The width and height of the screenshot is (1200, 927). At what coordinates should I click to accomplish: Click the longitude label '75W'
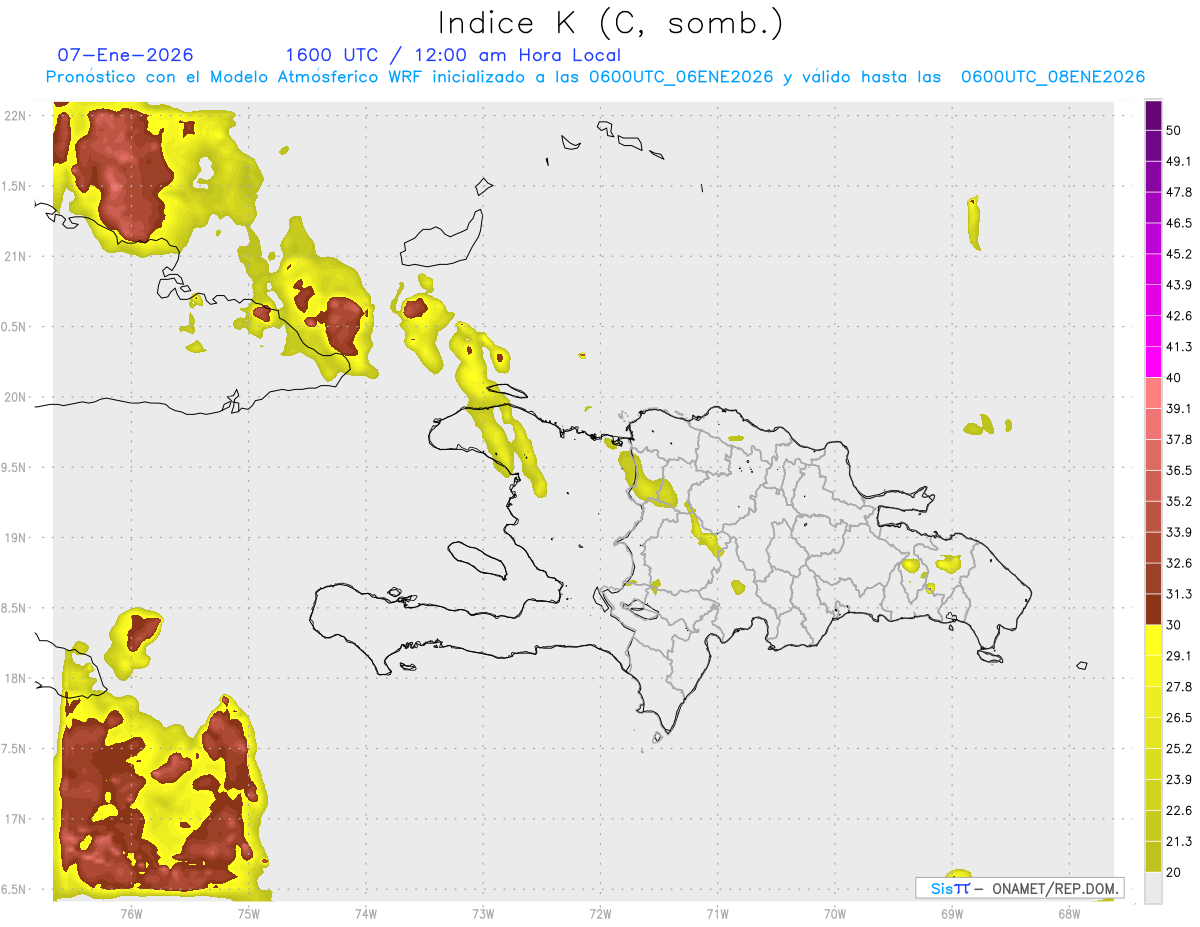[x=248, y=914]
